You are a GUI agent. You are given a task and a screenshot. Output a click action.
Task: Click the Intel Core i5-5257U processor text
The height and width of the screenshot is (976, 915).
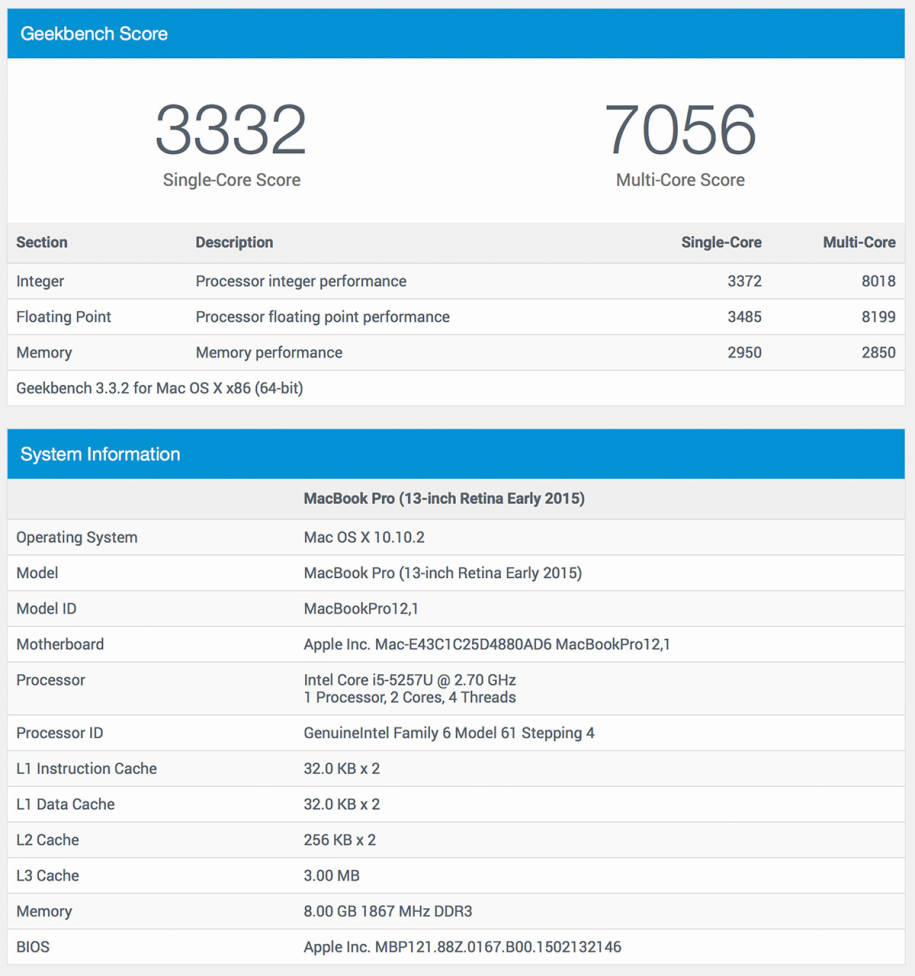click(x=410, y=680)
